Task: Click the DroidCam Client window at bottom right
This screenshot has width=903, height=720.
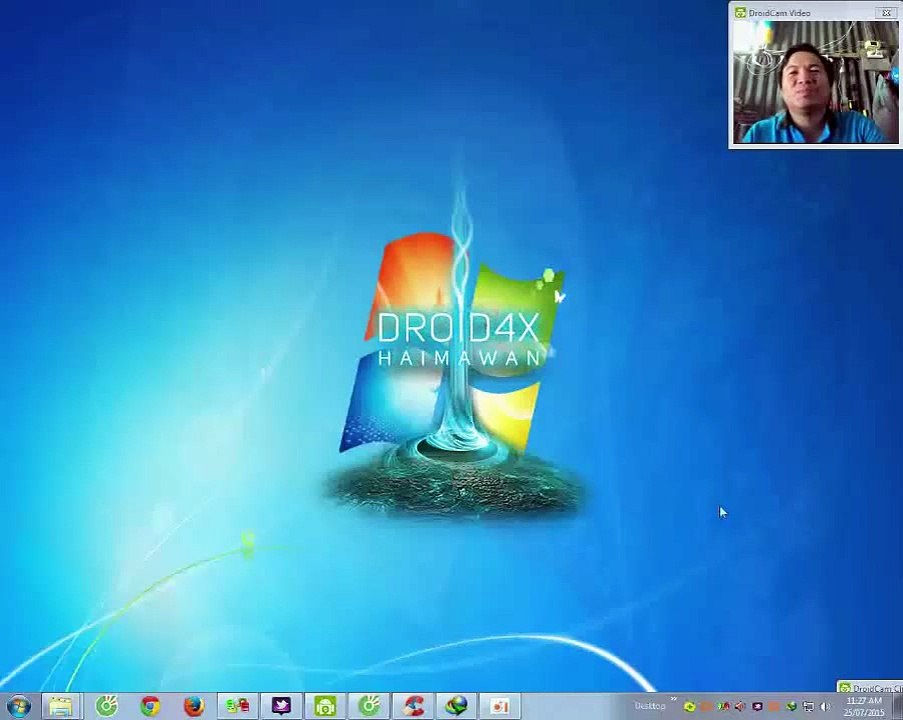Action: point(871,687)
